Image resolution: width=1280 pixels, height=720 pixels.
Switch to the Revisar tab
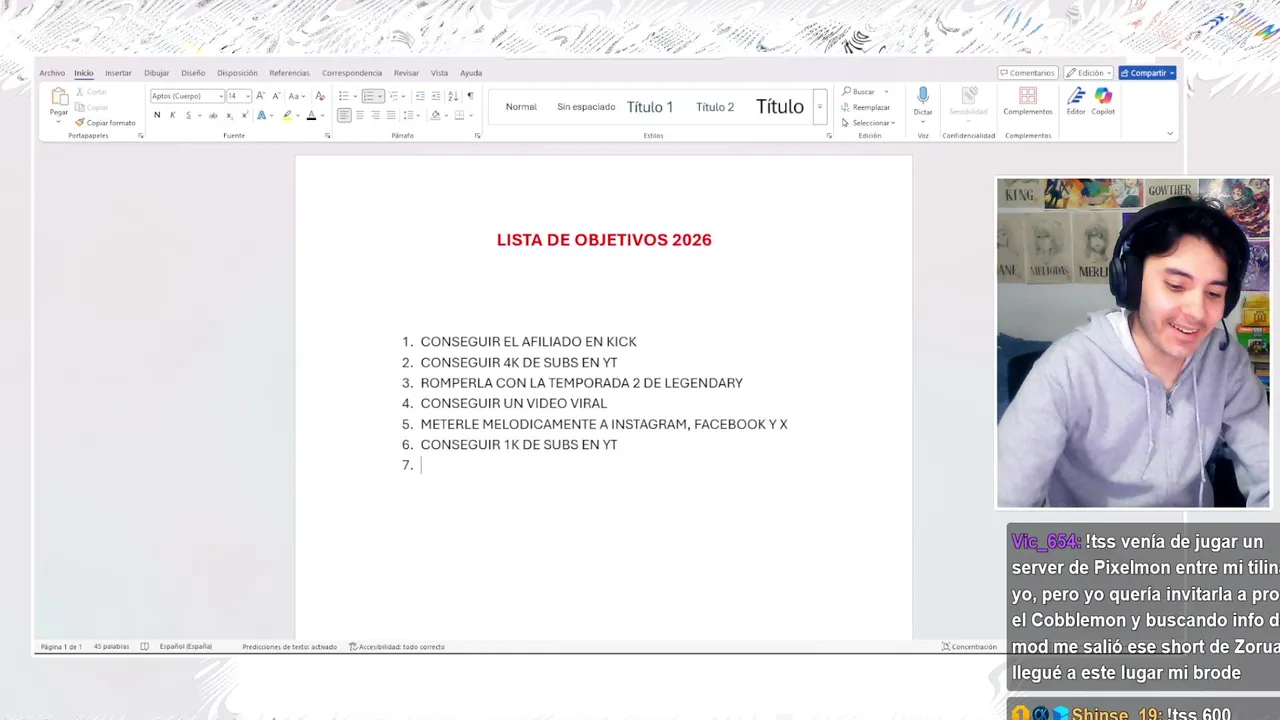pos(406,73)
